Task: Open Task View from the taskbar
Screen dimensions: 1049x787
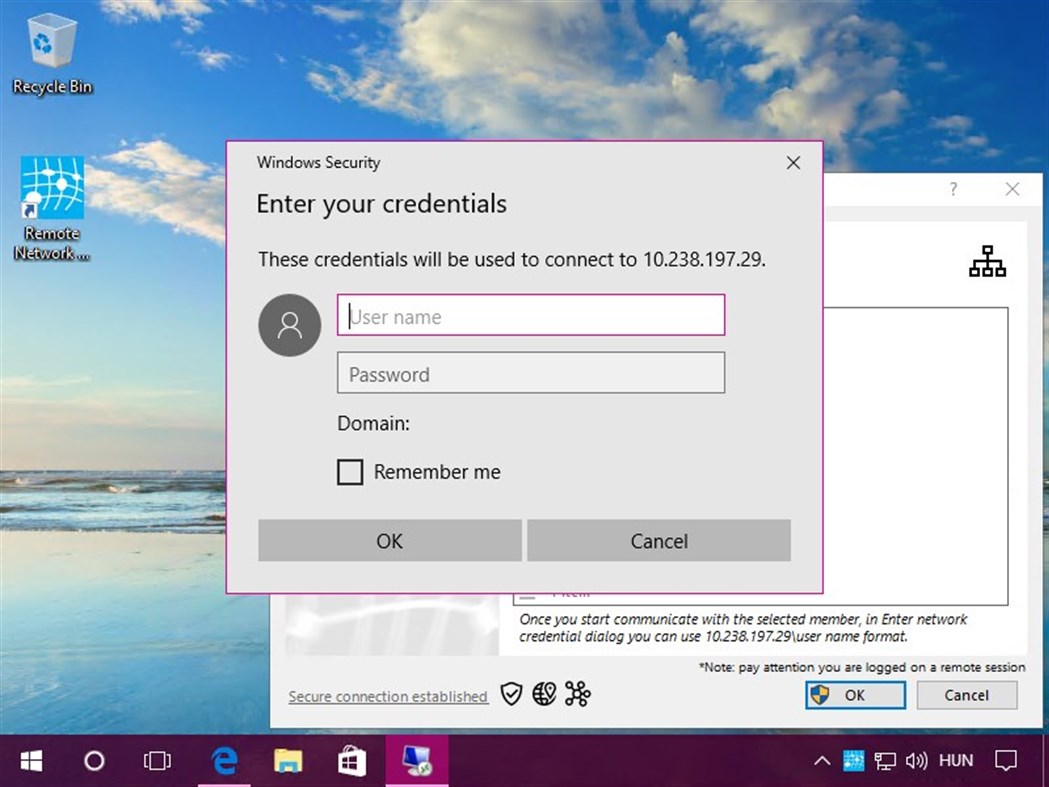Action: [x=157, y=760]
